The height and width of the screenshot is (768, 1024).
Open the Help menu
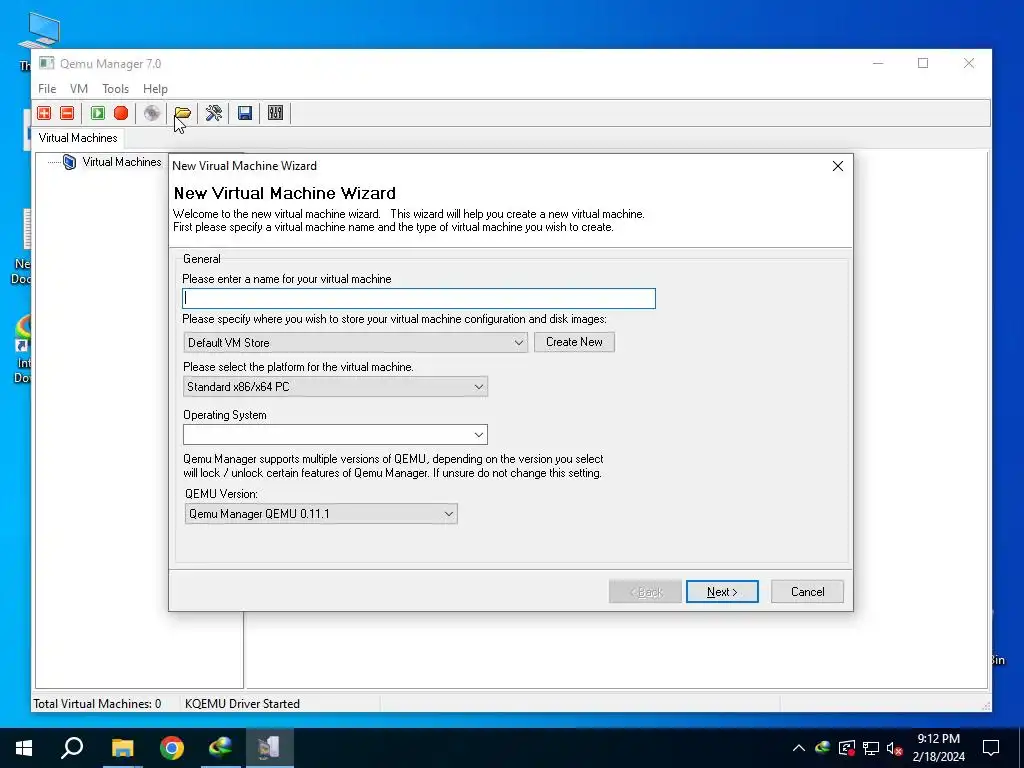coord(155,89)
